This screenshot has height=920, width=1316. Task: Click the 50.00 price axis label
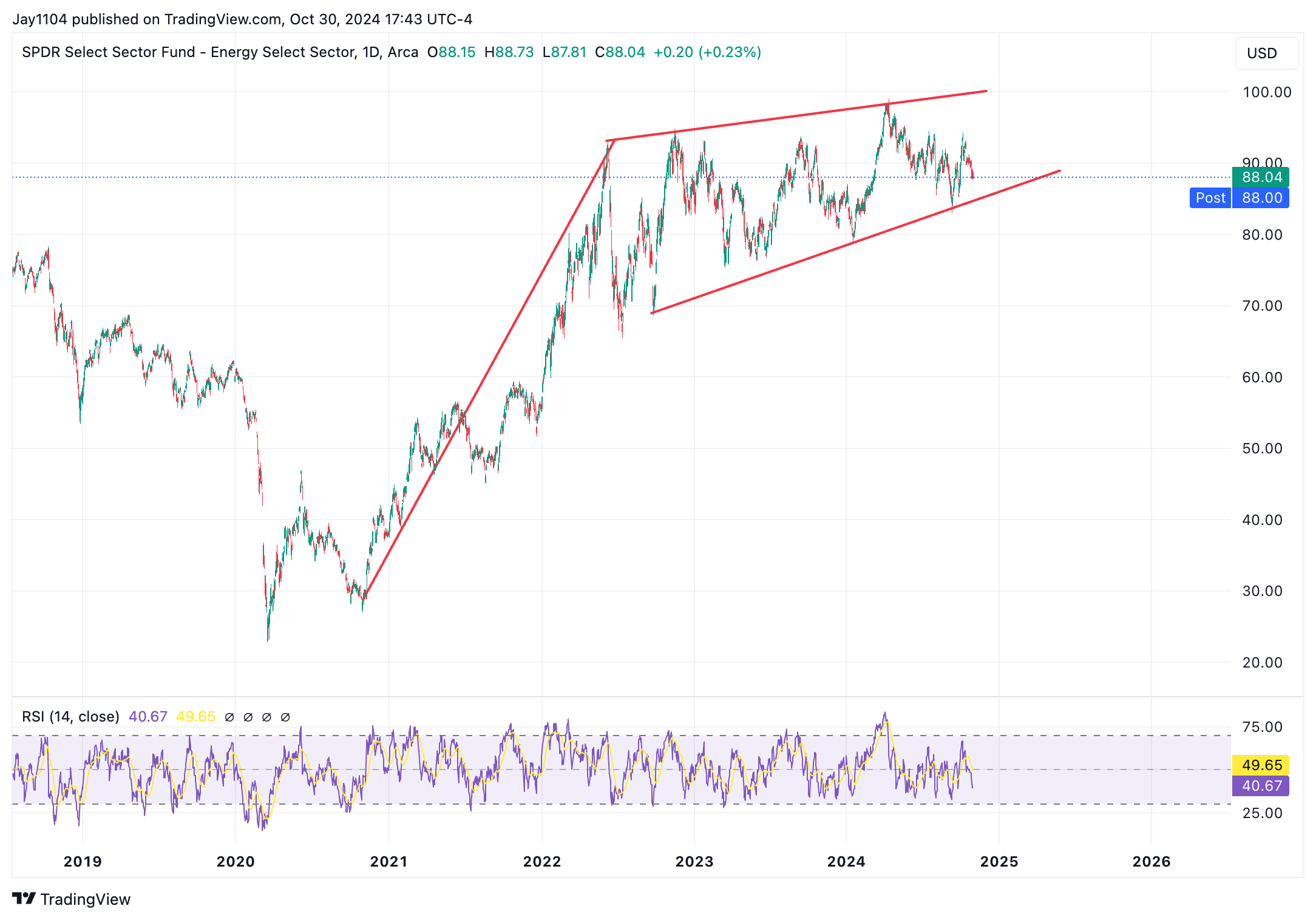1262,448
